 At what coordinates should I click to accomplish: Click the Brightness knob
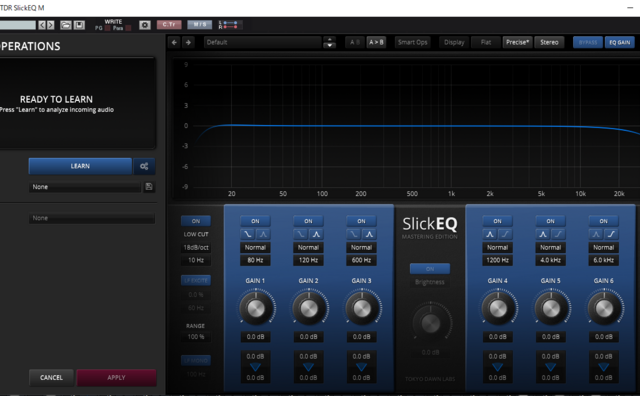click(431, 323)
